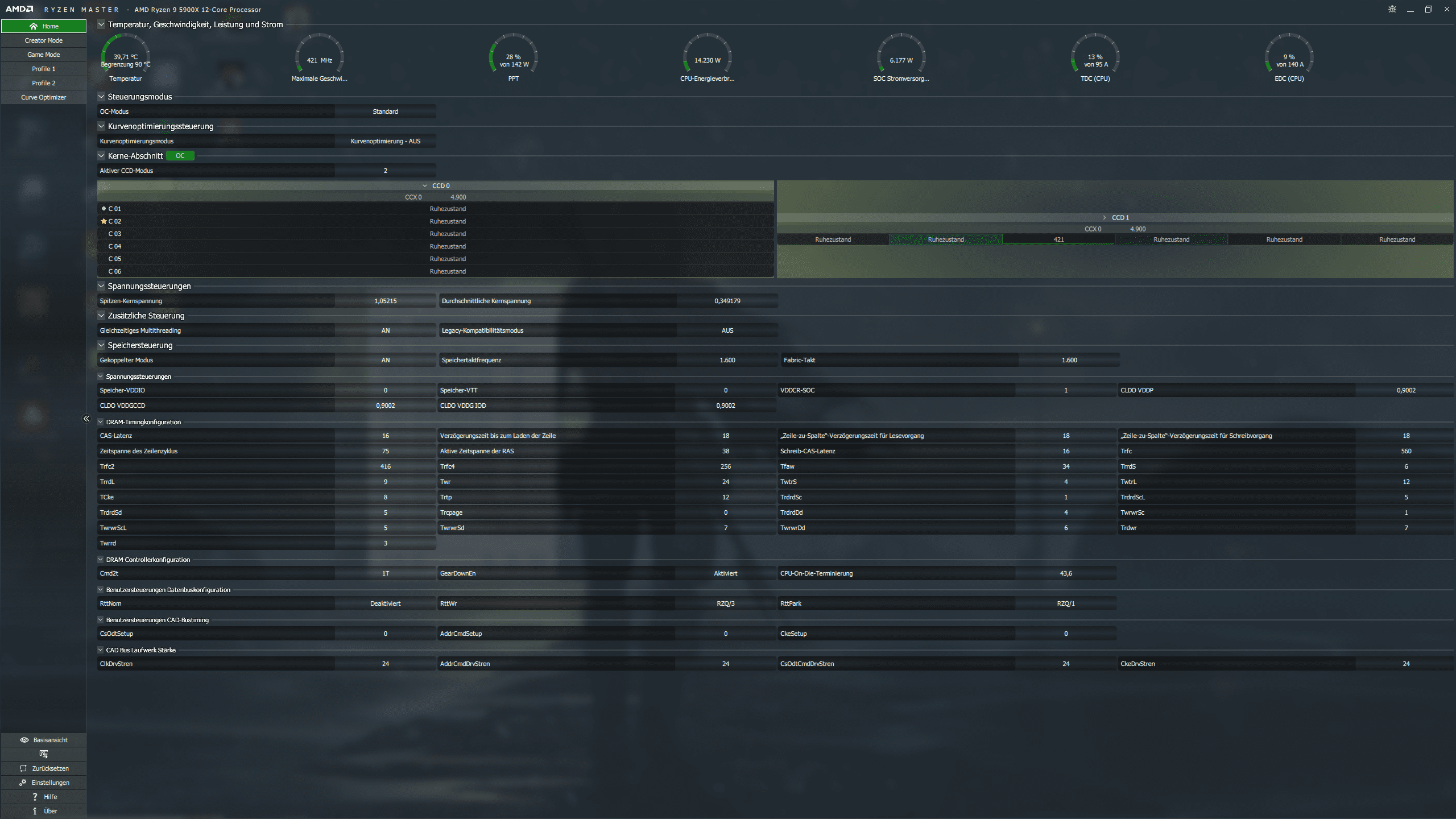
Task: Click the Basisansicht eye icon
Action: click(24, 740)
